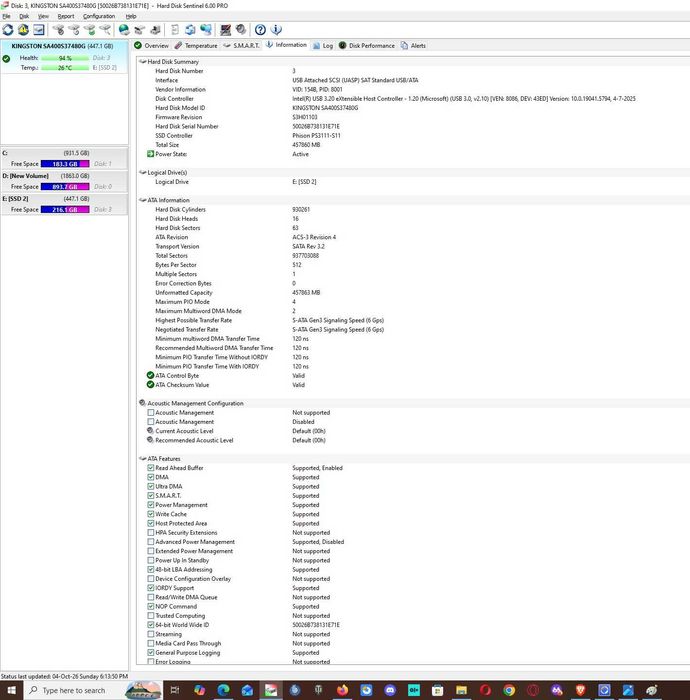Select the KINGSTON SA400S37480G disk entry

pos(64,57)
